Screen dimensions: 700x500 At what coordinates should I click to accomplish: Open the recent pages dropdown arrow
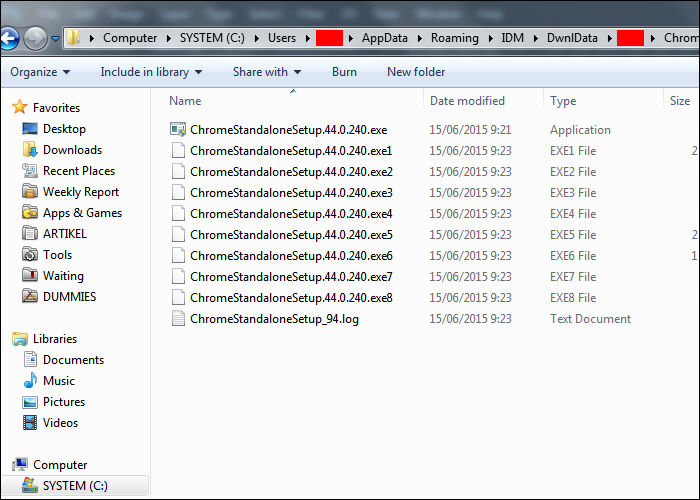pos(55,39)
